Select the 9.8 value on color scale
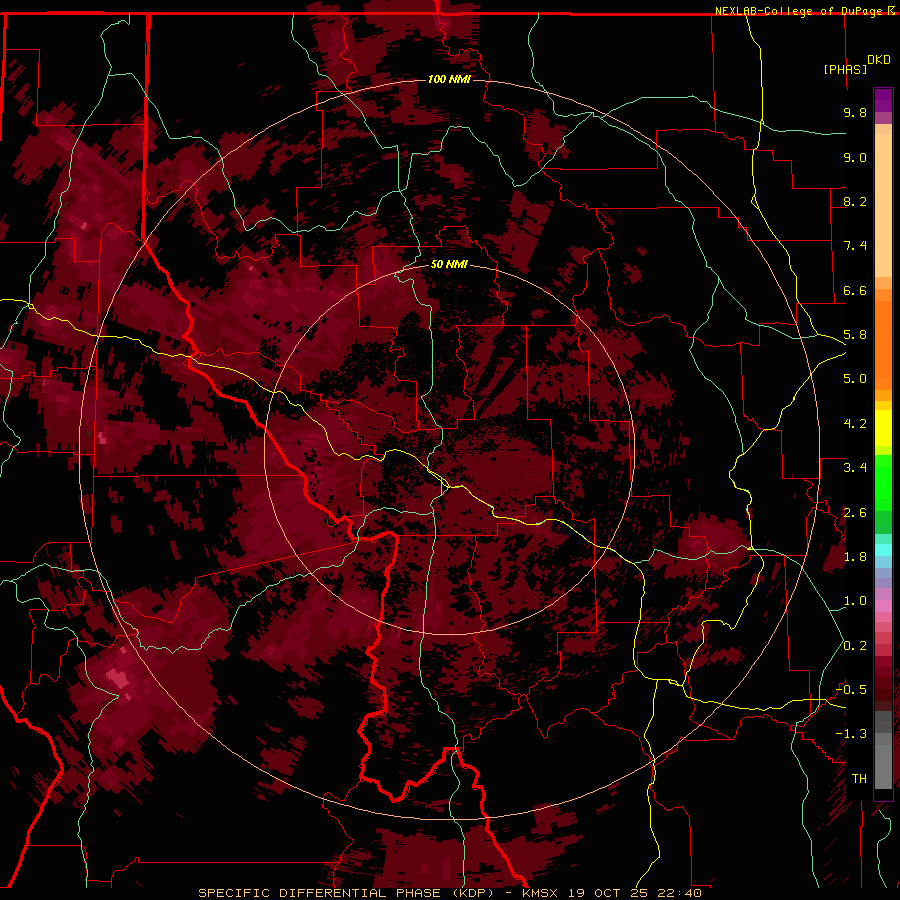900x900 pixels. (x=855, y=112)
